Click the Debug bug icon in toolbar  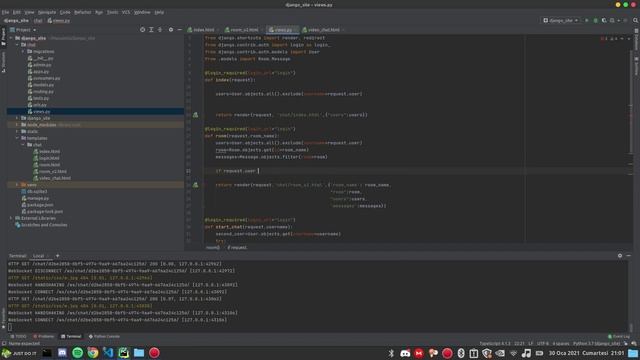(596, 20)
